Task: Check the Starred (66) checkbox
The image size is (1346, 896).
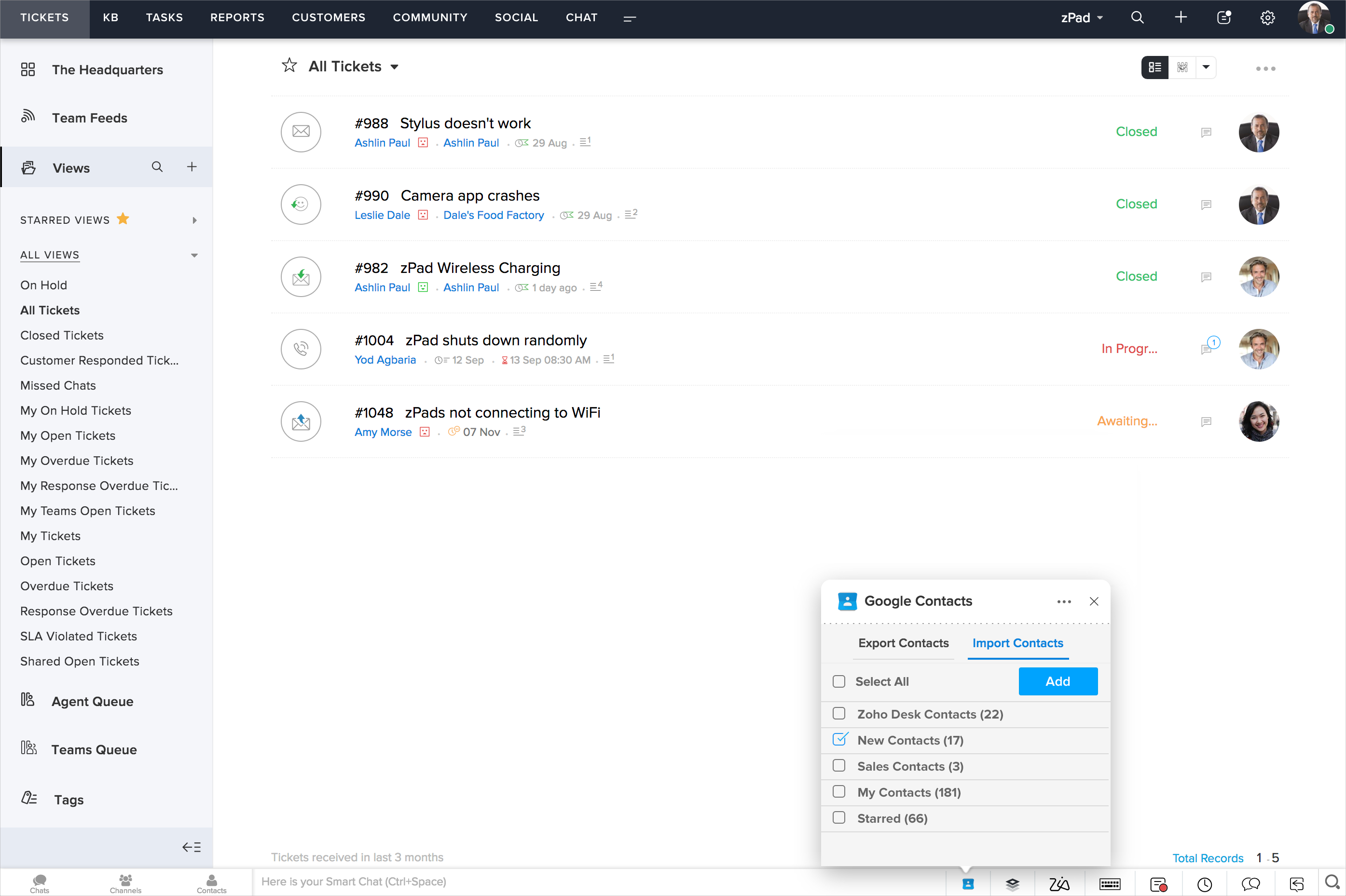Action: point(838,818)
